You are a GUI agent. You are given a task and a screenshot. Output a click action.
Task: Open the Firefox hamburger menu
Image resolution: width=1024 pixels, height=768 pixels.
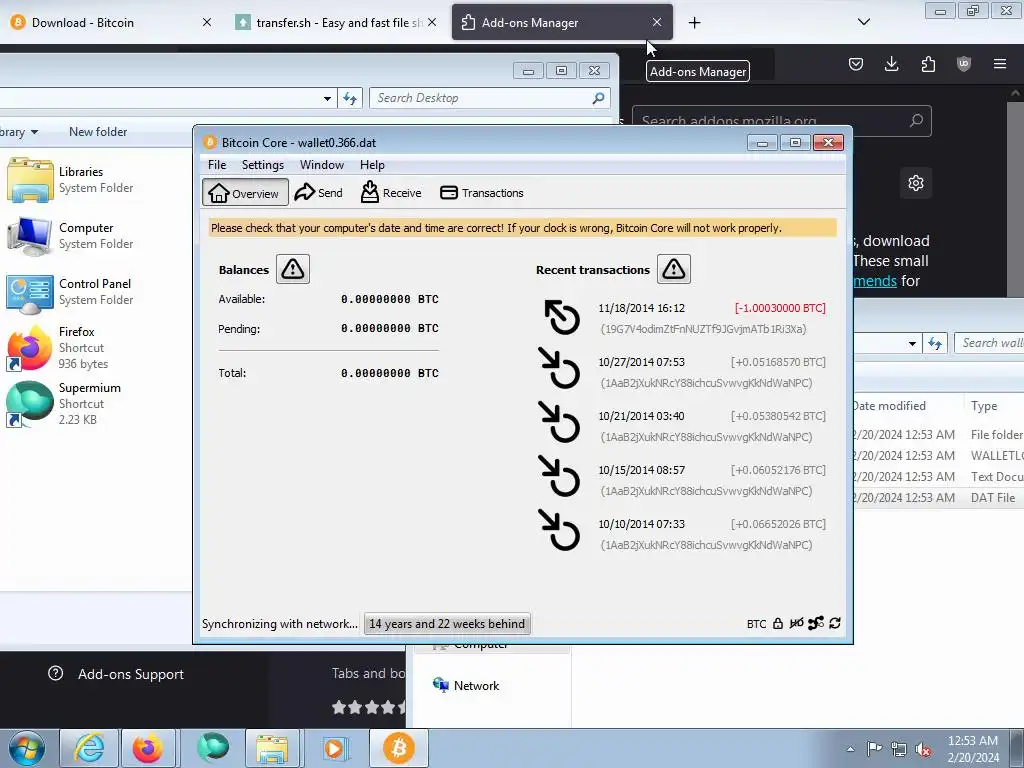point(1000,64)
